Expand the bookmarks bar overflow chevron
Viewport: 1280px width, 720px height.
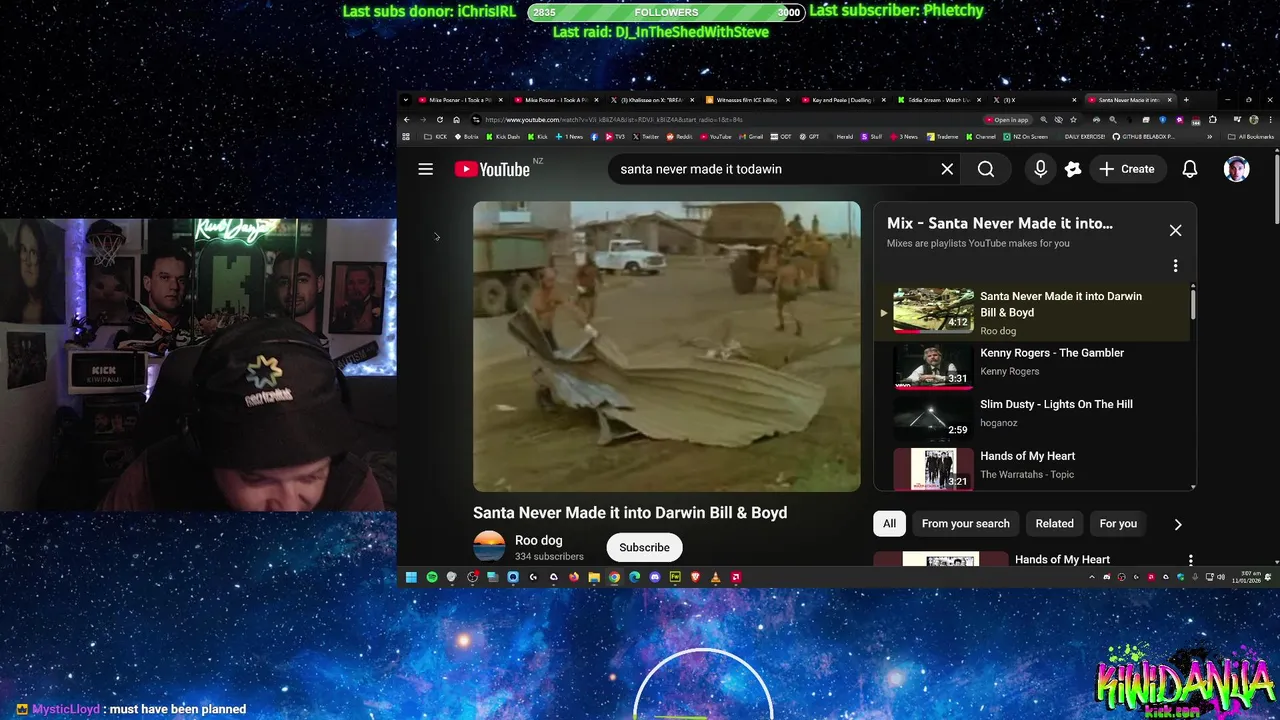point(1209,137)
